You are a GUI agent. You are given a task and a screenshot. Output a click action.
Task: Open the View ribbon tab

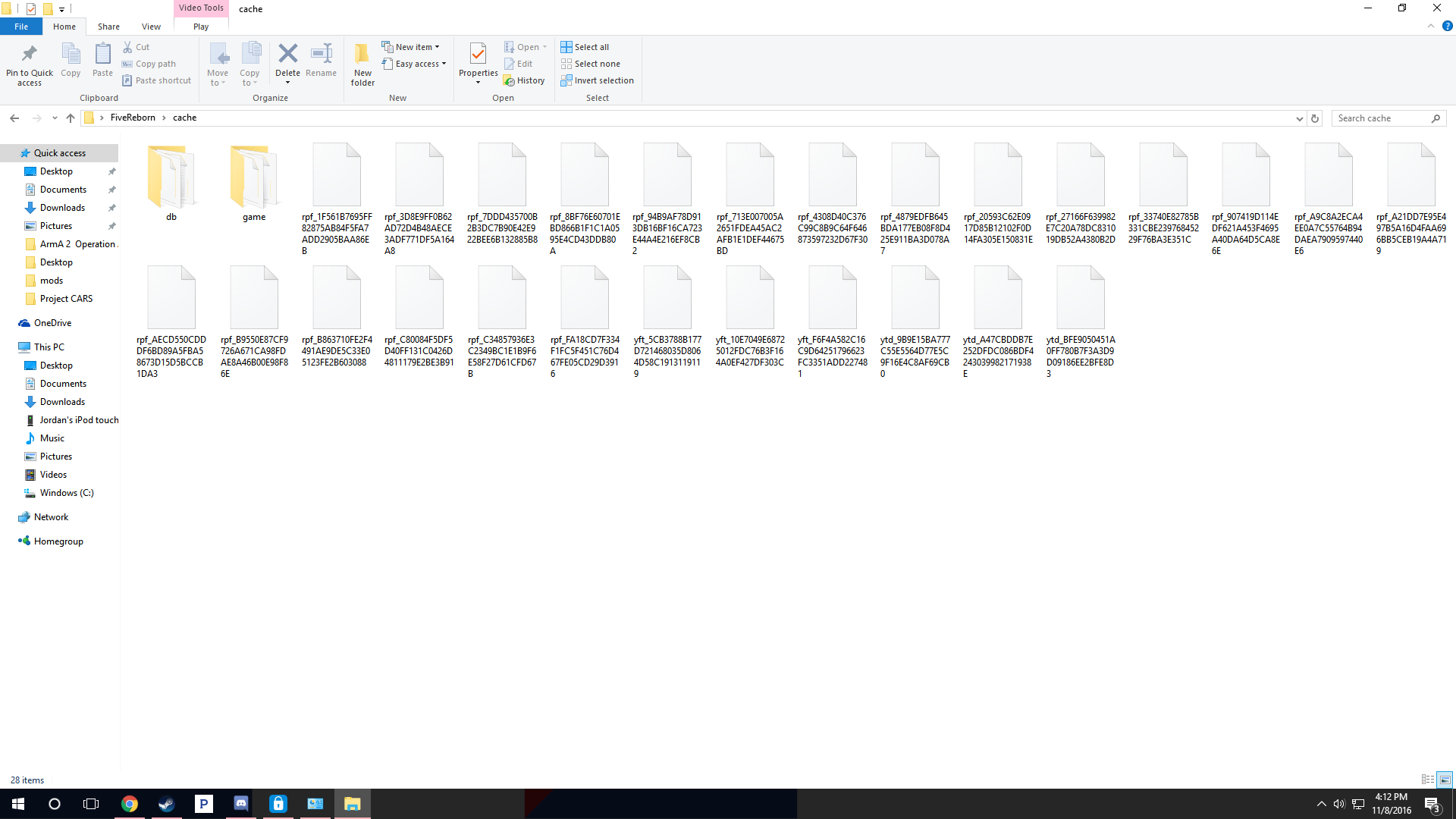(151, 27)
